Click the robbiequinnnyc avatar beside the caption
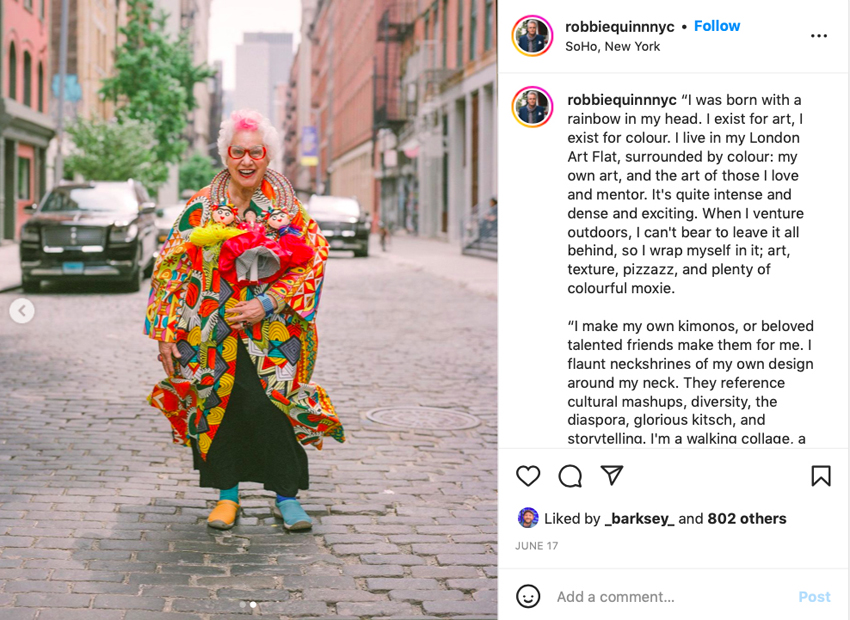Viewport: 850px width, 620px height. tap(532, 107)
